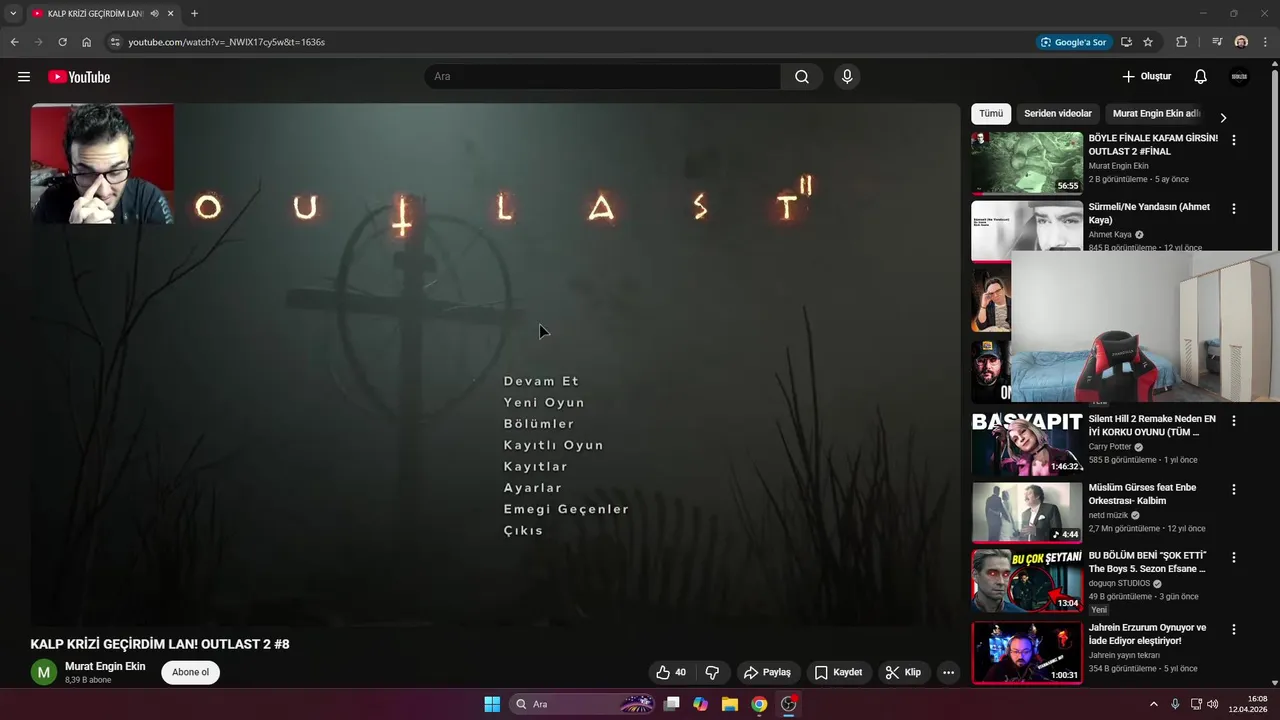Open Task View on the taskbar
1280x720 pixels.
672,704
